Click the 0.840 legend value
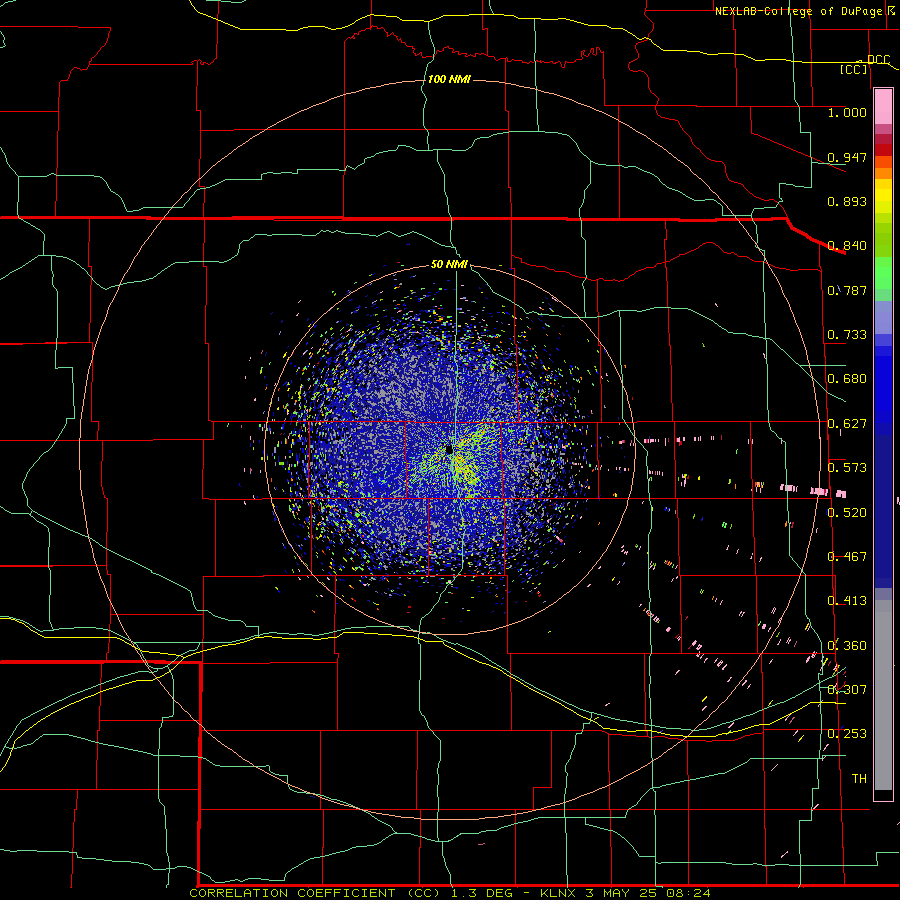This screenshot has height=900, width=900. 847,246
